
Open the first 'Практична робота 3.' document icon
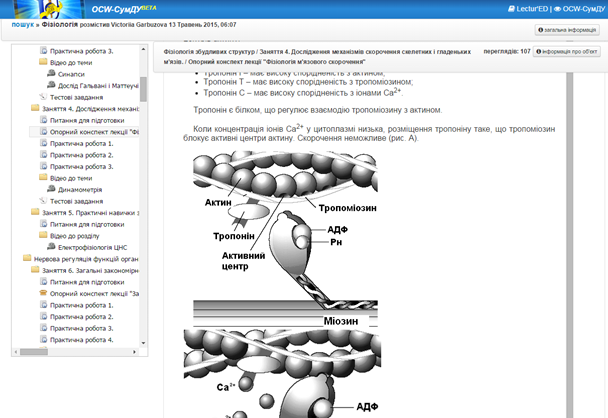point(43,50)
